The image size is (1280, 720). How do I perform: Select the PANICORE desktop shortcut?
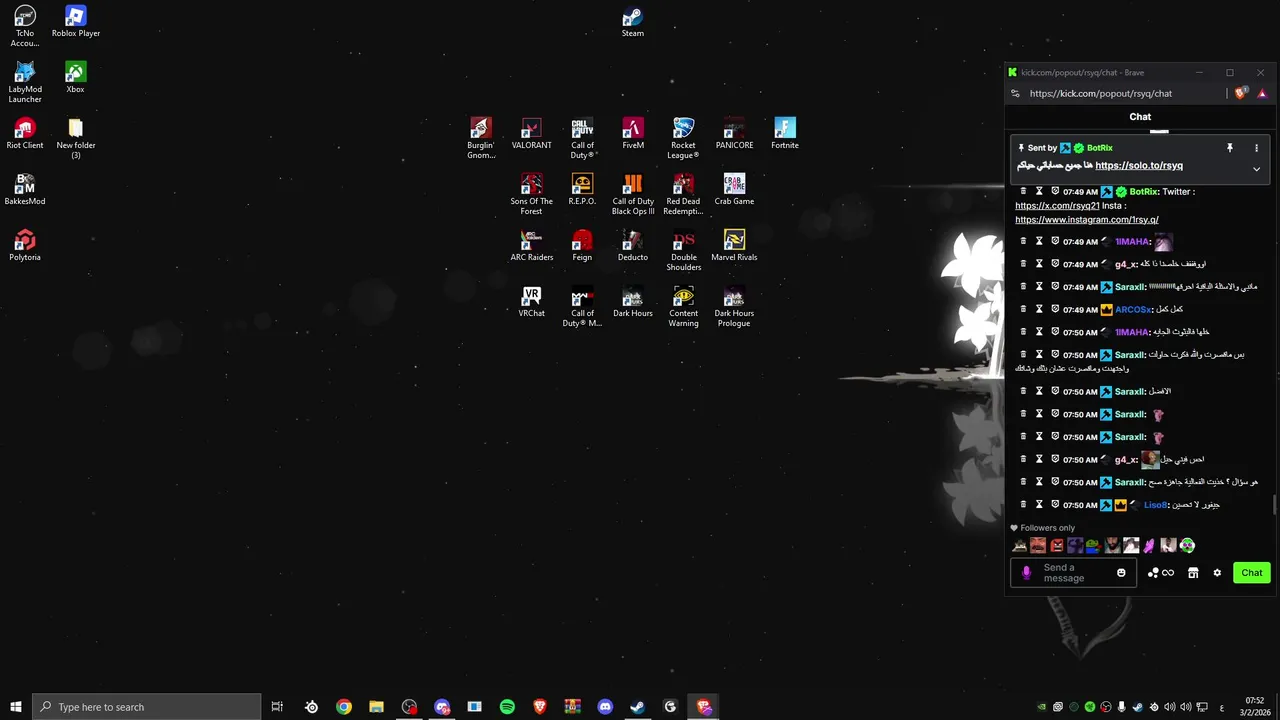point(734,134)
